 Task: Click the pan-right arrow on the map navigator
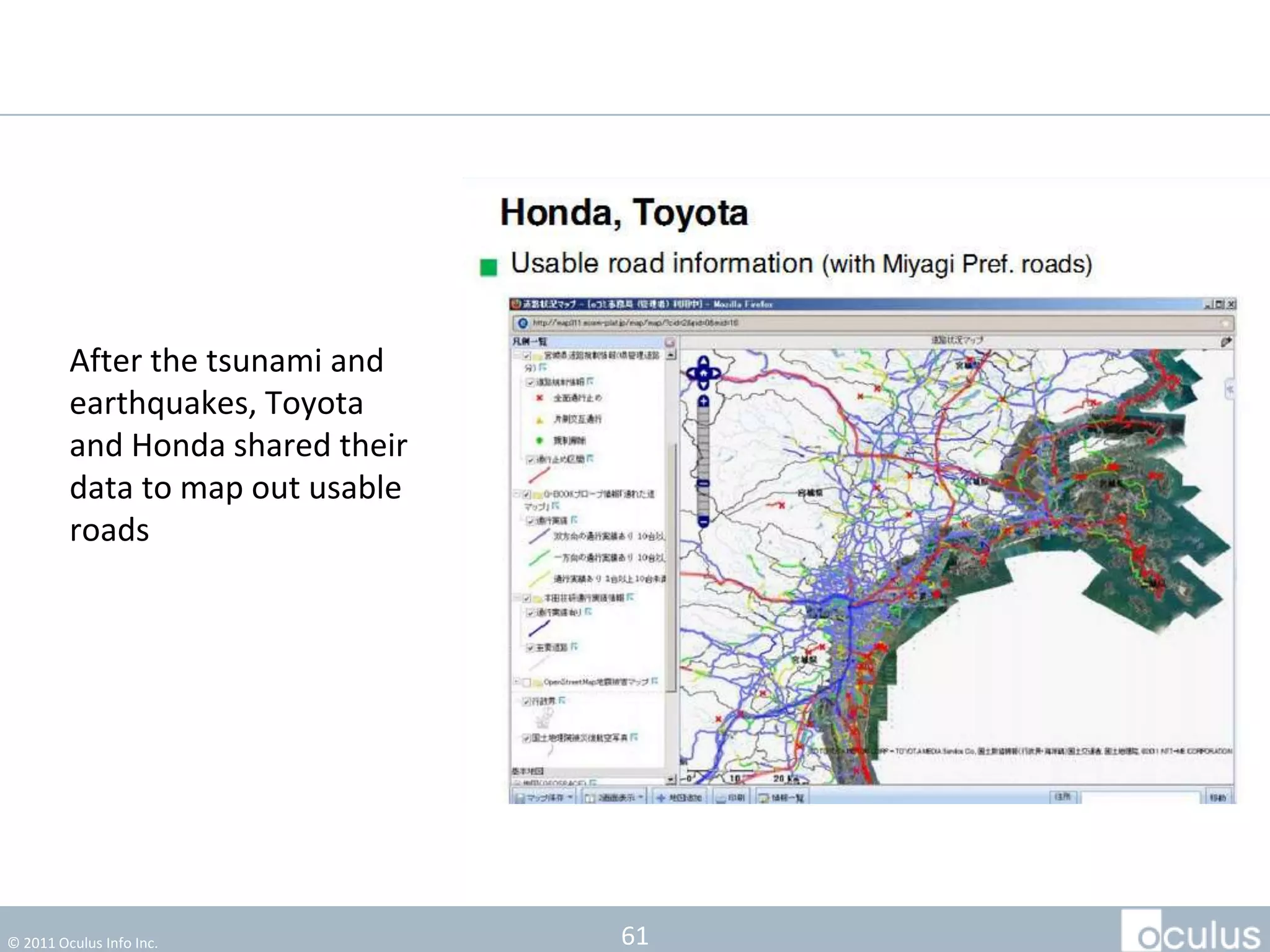click(x=714, y=374)
